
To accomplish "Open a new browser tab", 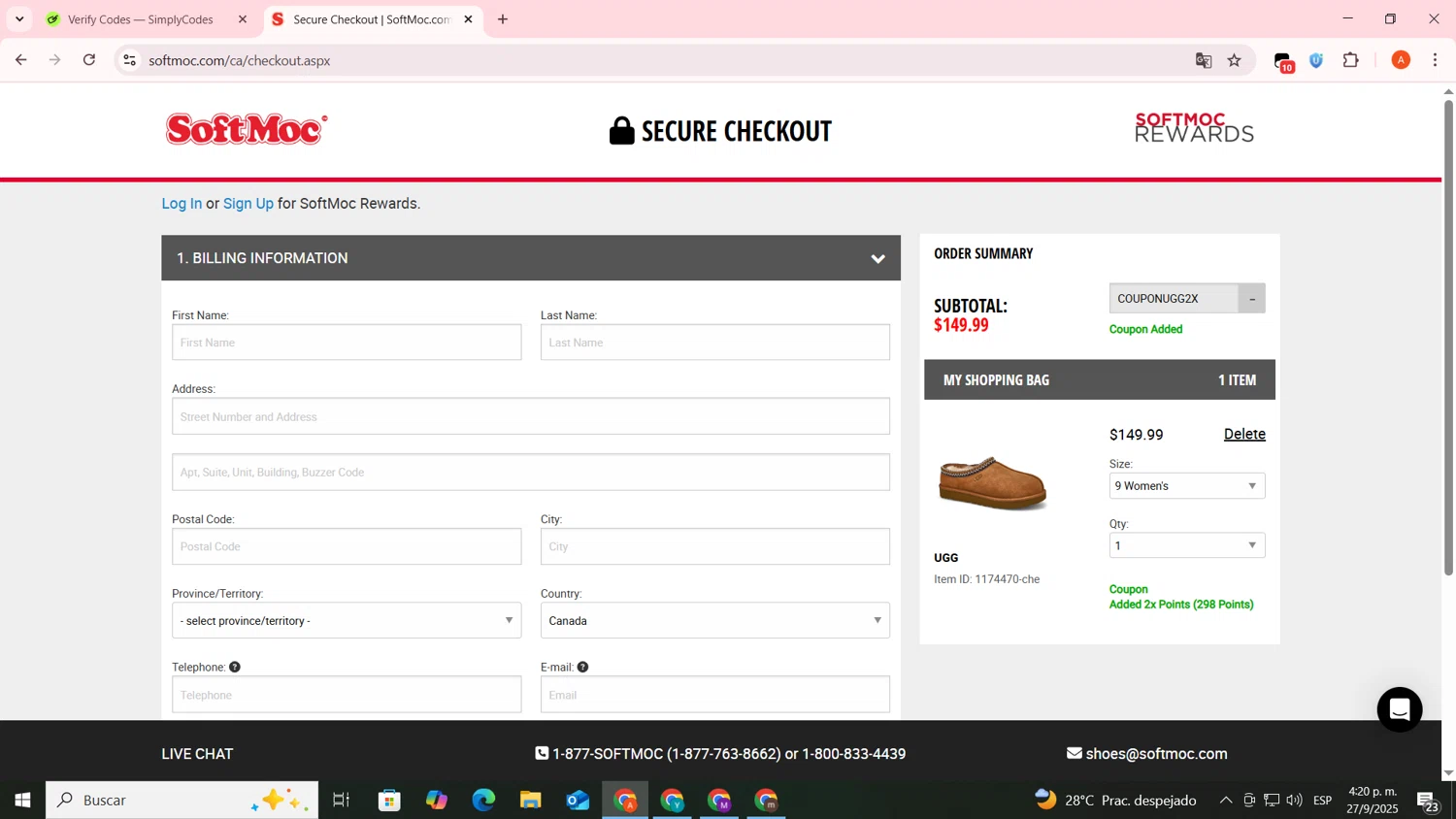I will [503, 18].
